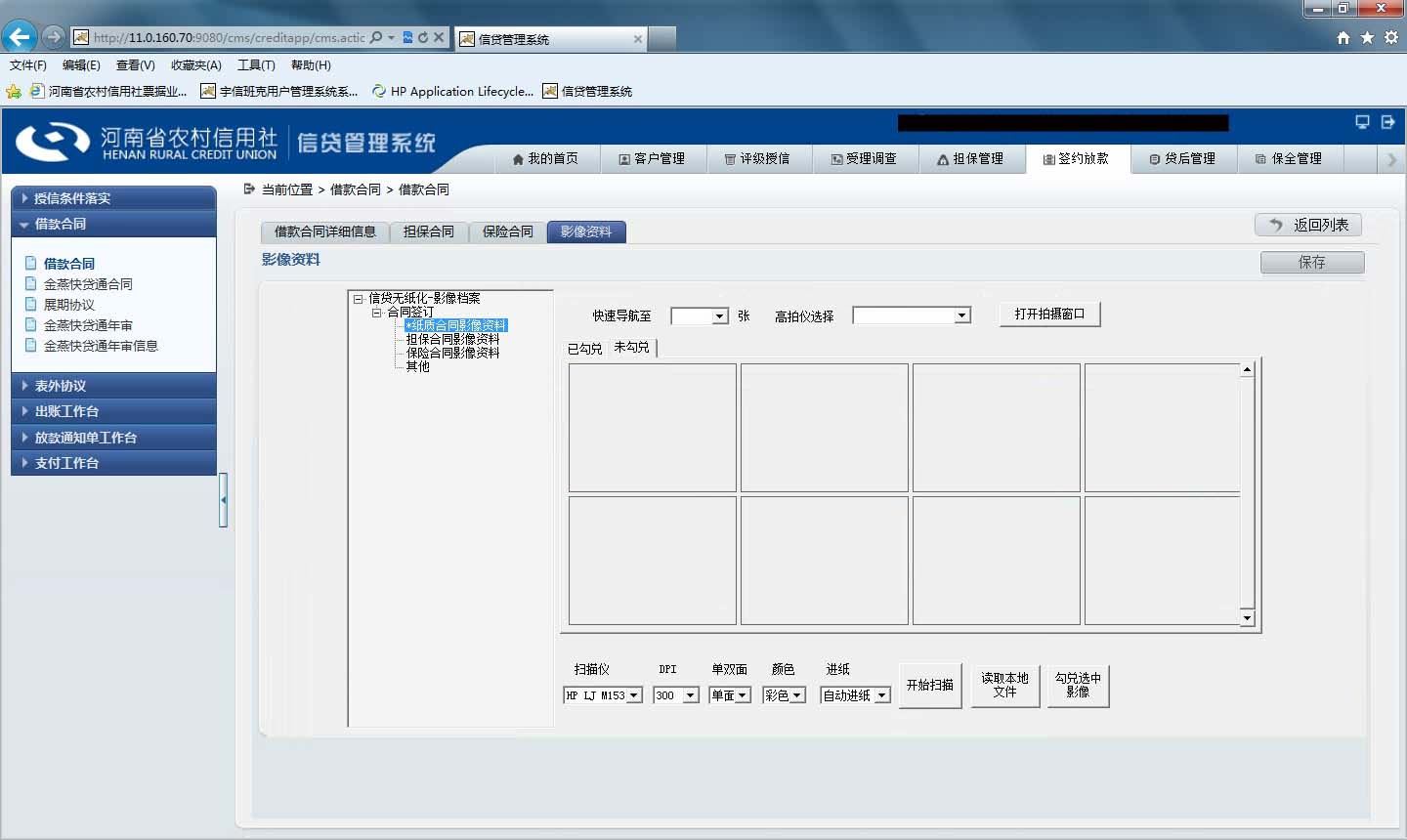This screenshot has height=840, width=1407.
Task: Select 担保合同影像资料 in the tree
Action: click(x=452, y=339)
